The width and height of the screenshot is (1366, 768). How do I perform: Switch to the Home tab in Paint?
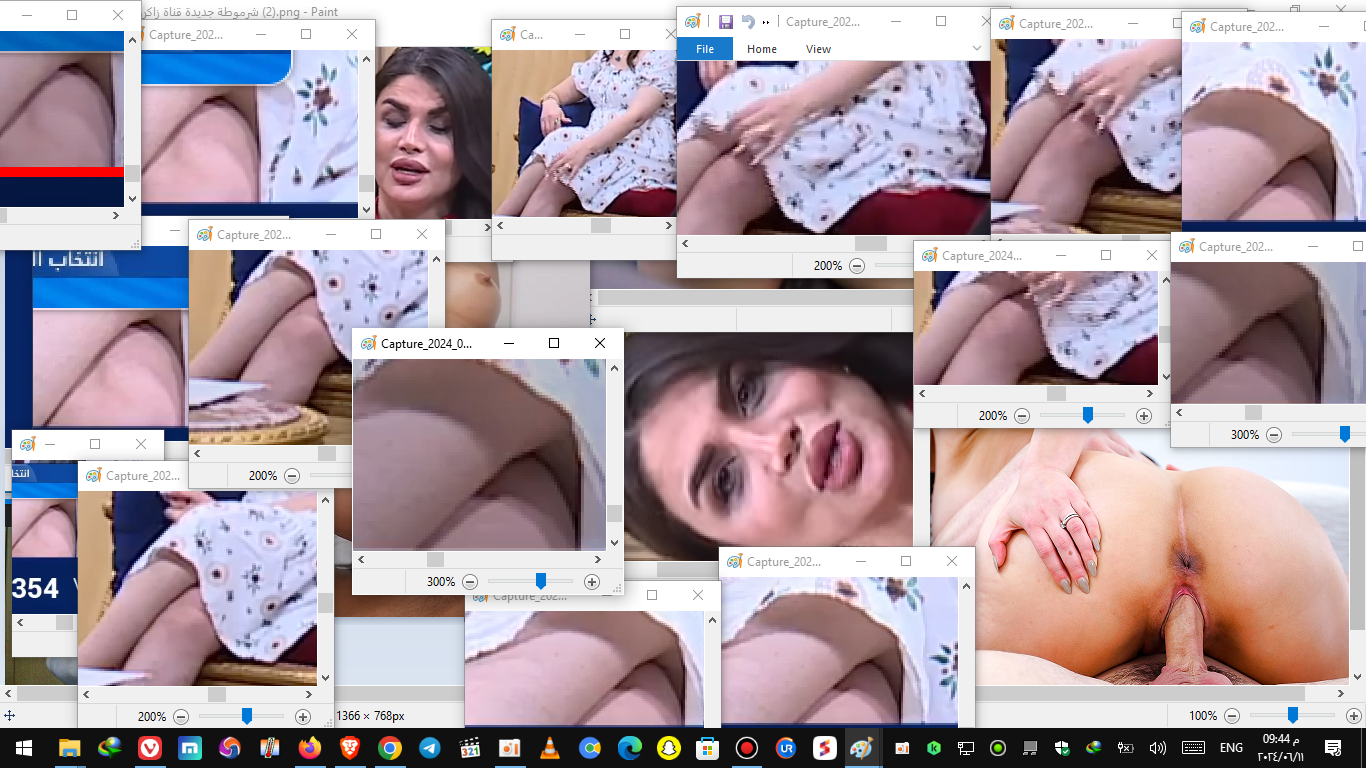[x=762, y=48]
